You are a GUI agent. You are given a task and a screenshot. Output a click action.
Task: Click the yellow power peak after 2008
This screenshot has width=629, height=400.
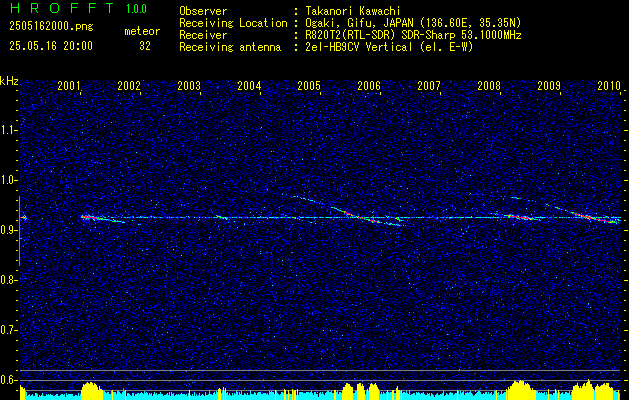(x=519, y=390)
